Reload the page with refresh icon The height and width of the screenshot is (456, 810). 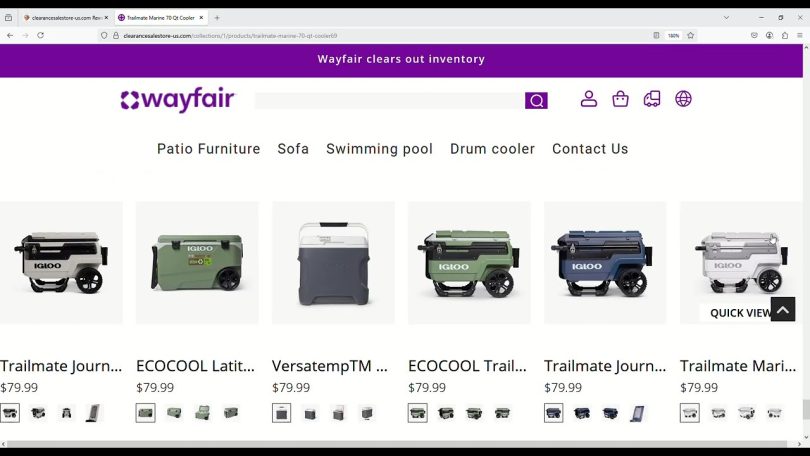pos(40,36)
